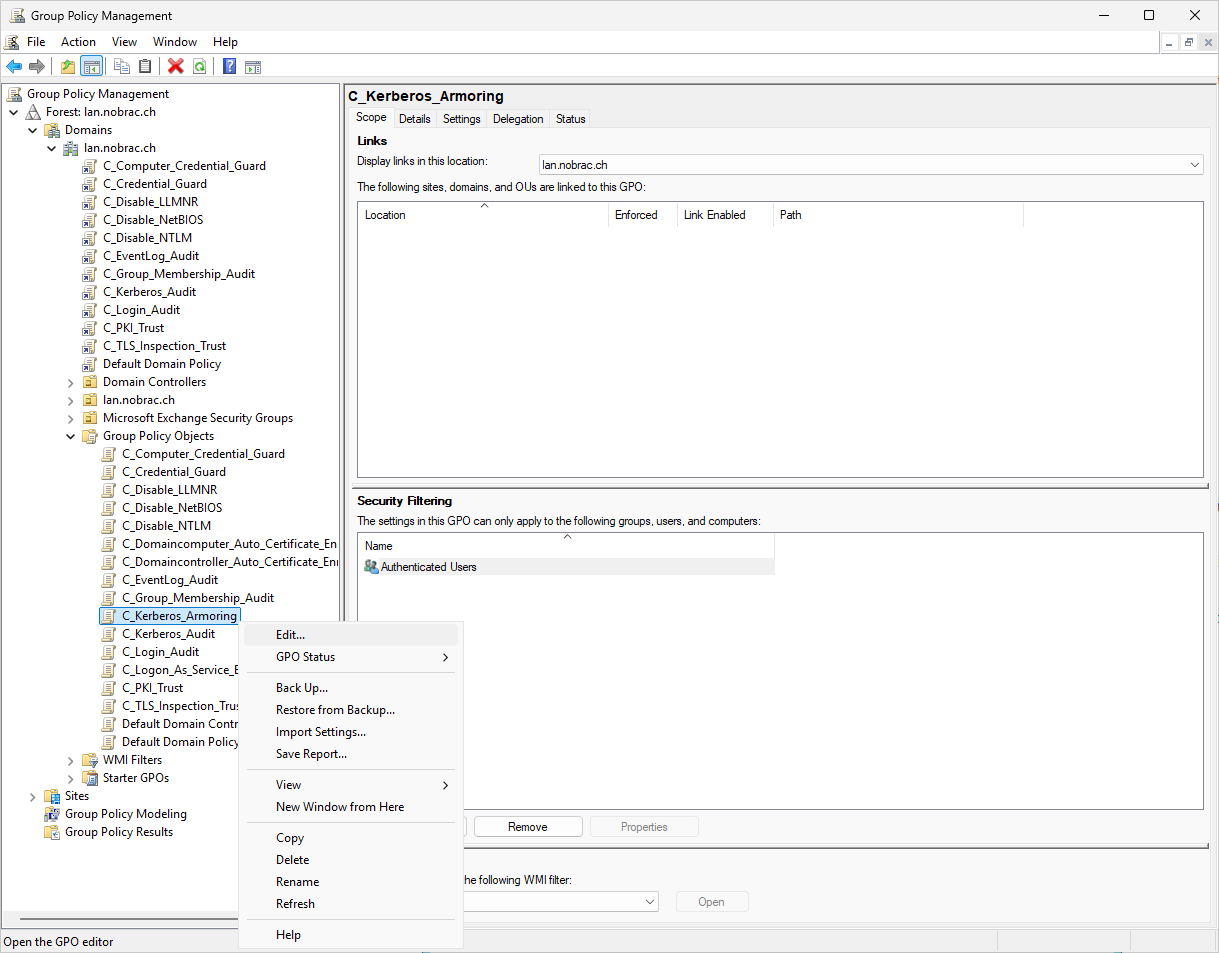Open the Delegation tab
The width and height of the screenshot is (1219, 953).
point(518,119)
